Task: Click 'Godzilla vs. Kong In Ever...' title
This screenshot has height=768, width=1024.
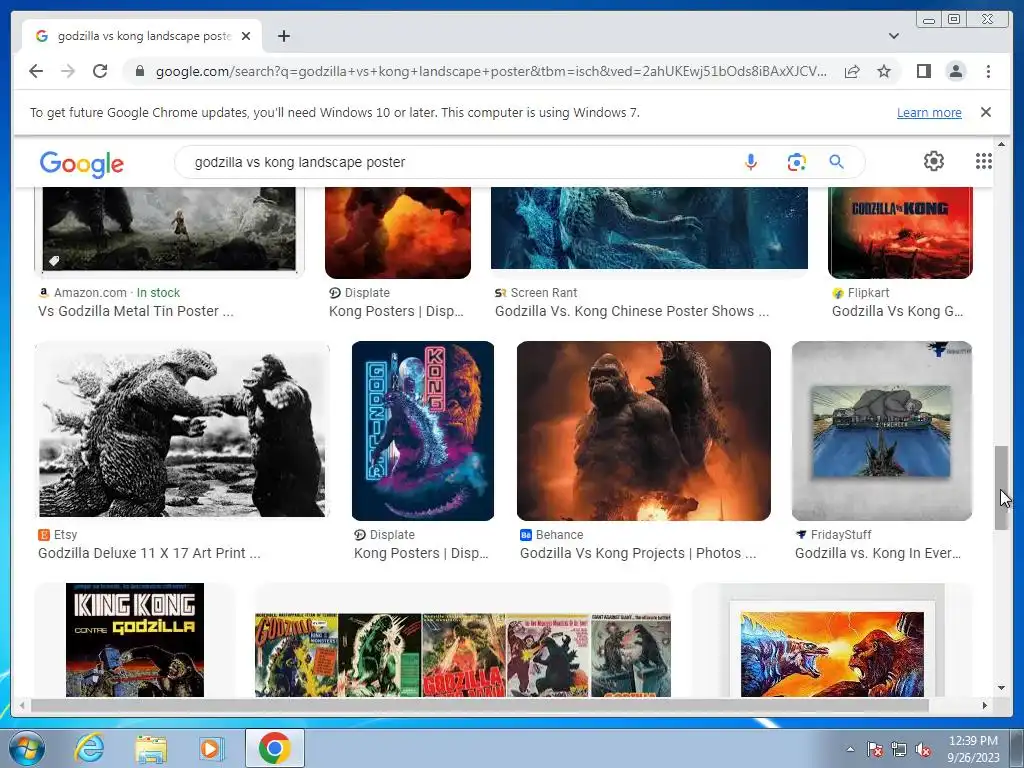Action: [878, 553]
